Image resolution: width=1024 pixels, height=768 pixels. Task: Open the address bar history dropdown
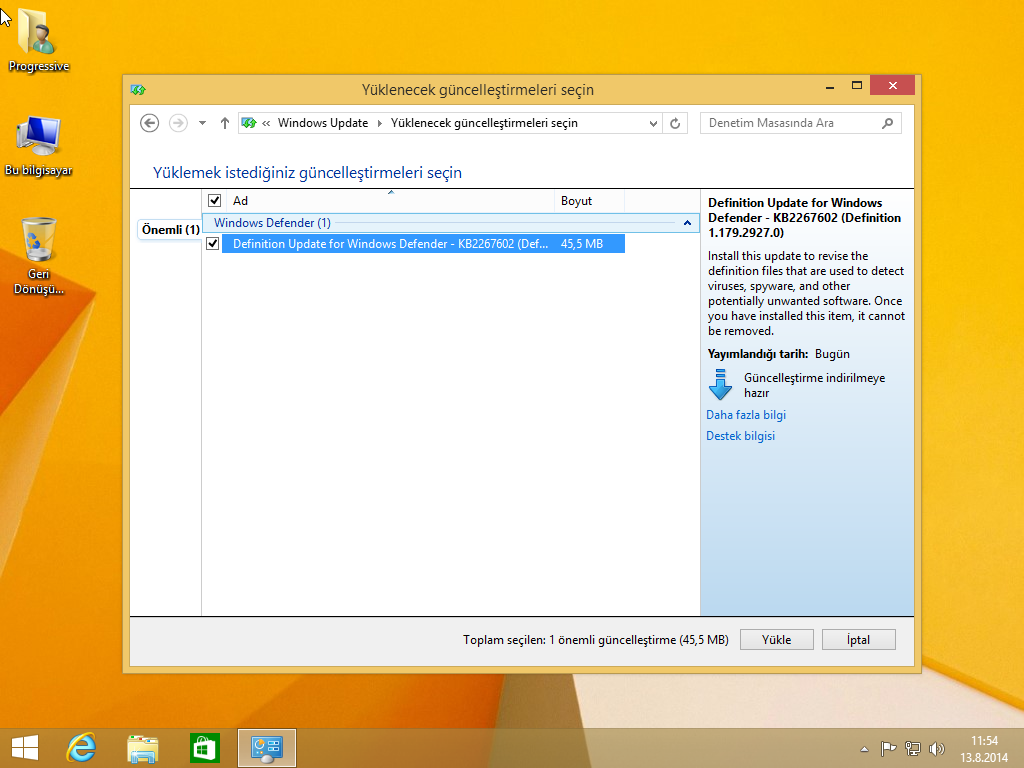(653, 123)
